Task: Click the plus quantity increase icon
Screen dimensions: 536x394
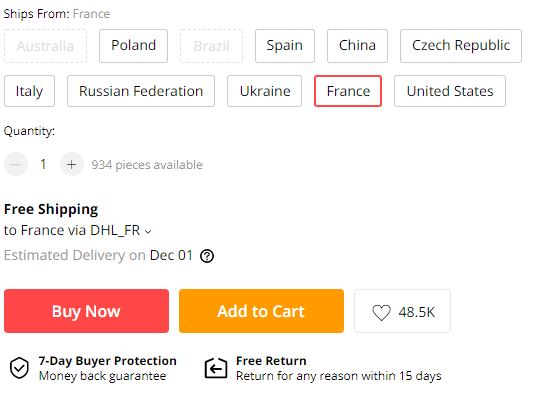Action: pyautogui.click(x=71, y=164)
